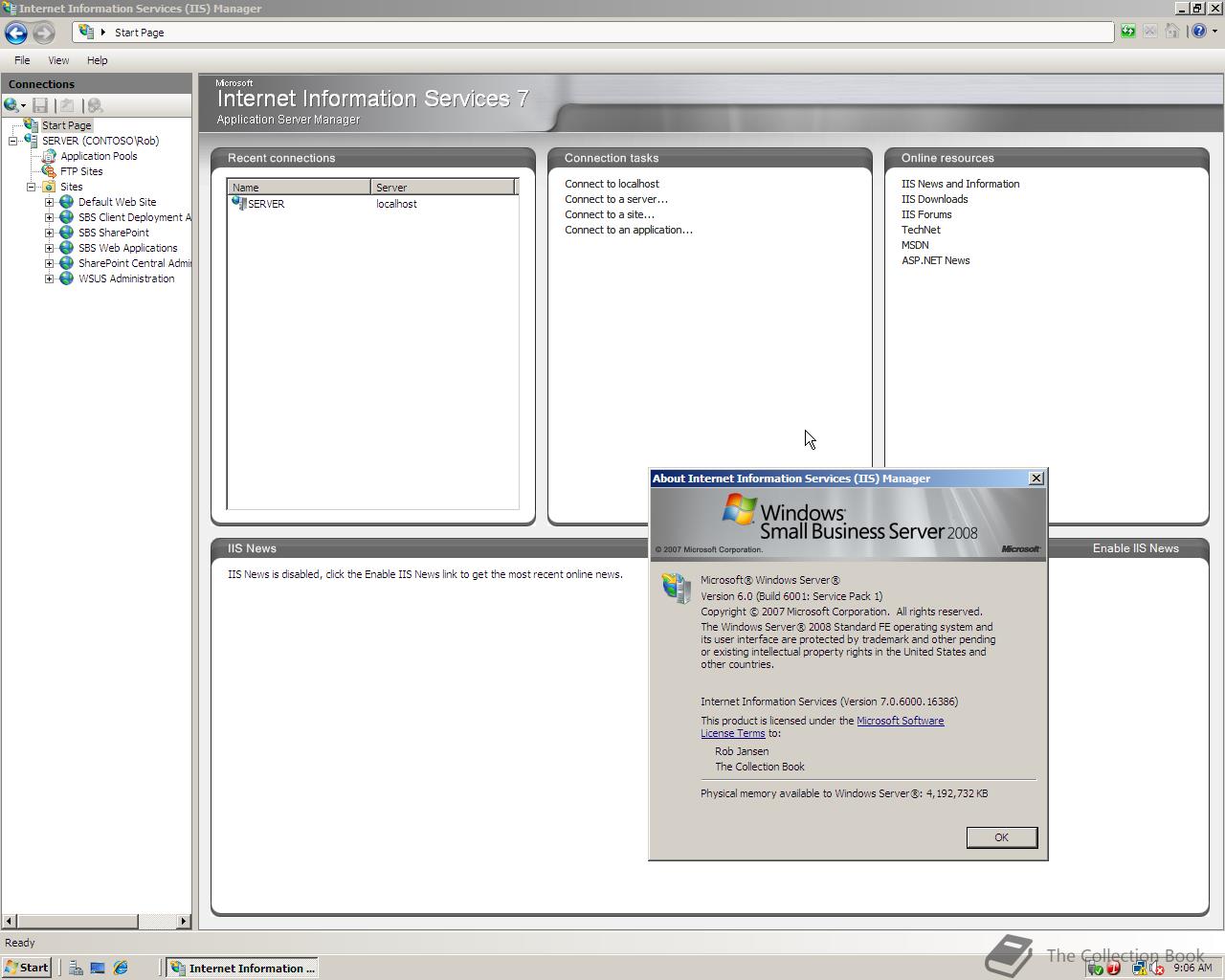
Task: Collapse the SERVER node in Connections tree
Action: click(x=13, y=141)
